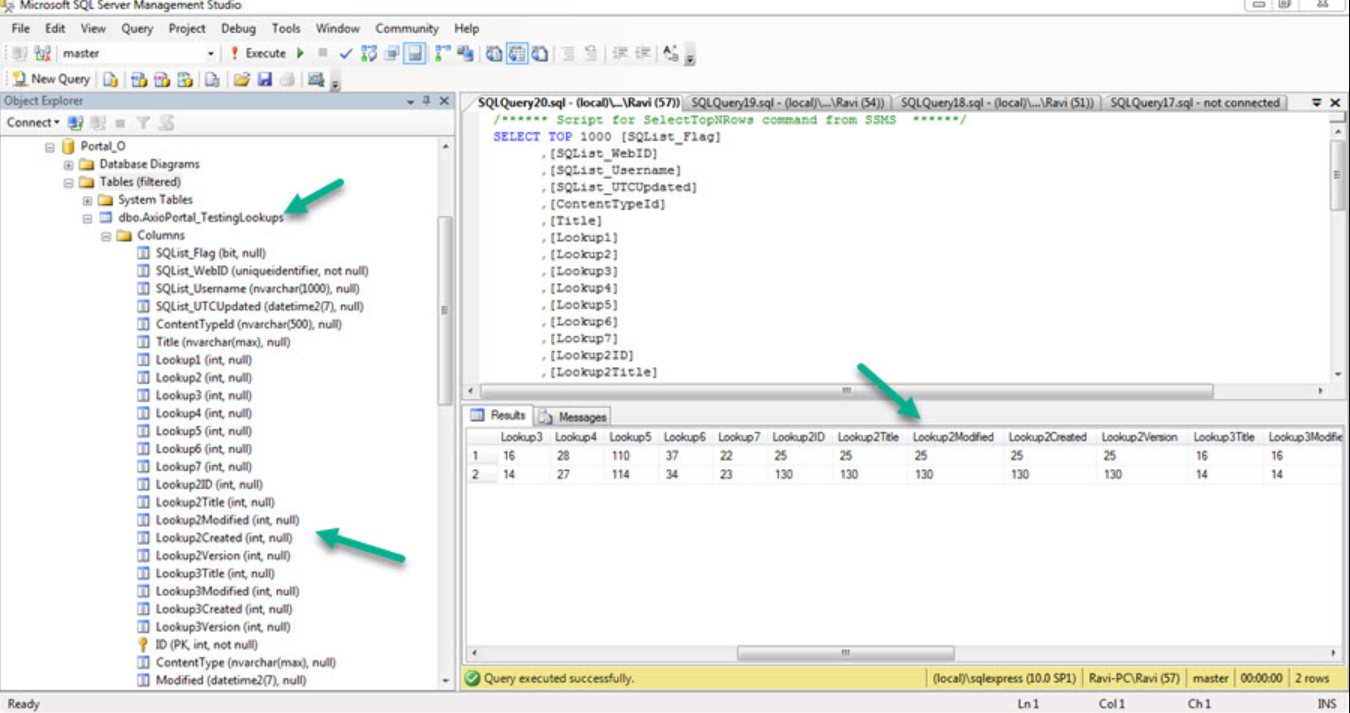Click the Object Explorer filter funnel icon

click(x=144, y=122)
